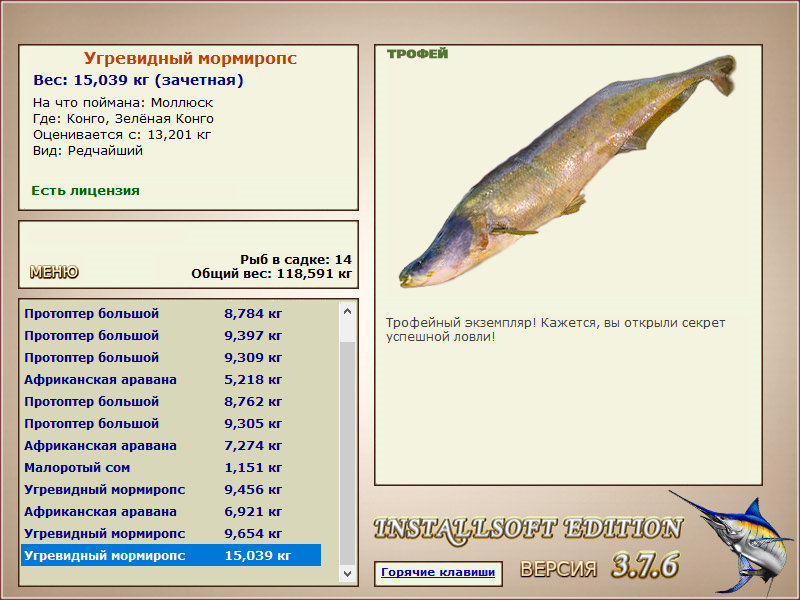Click the trophy fish picture
This screenshot has width=800, height=600.
[x=567, y=170]
